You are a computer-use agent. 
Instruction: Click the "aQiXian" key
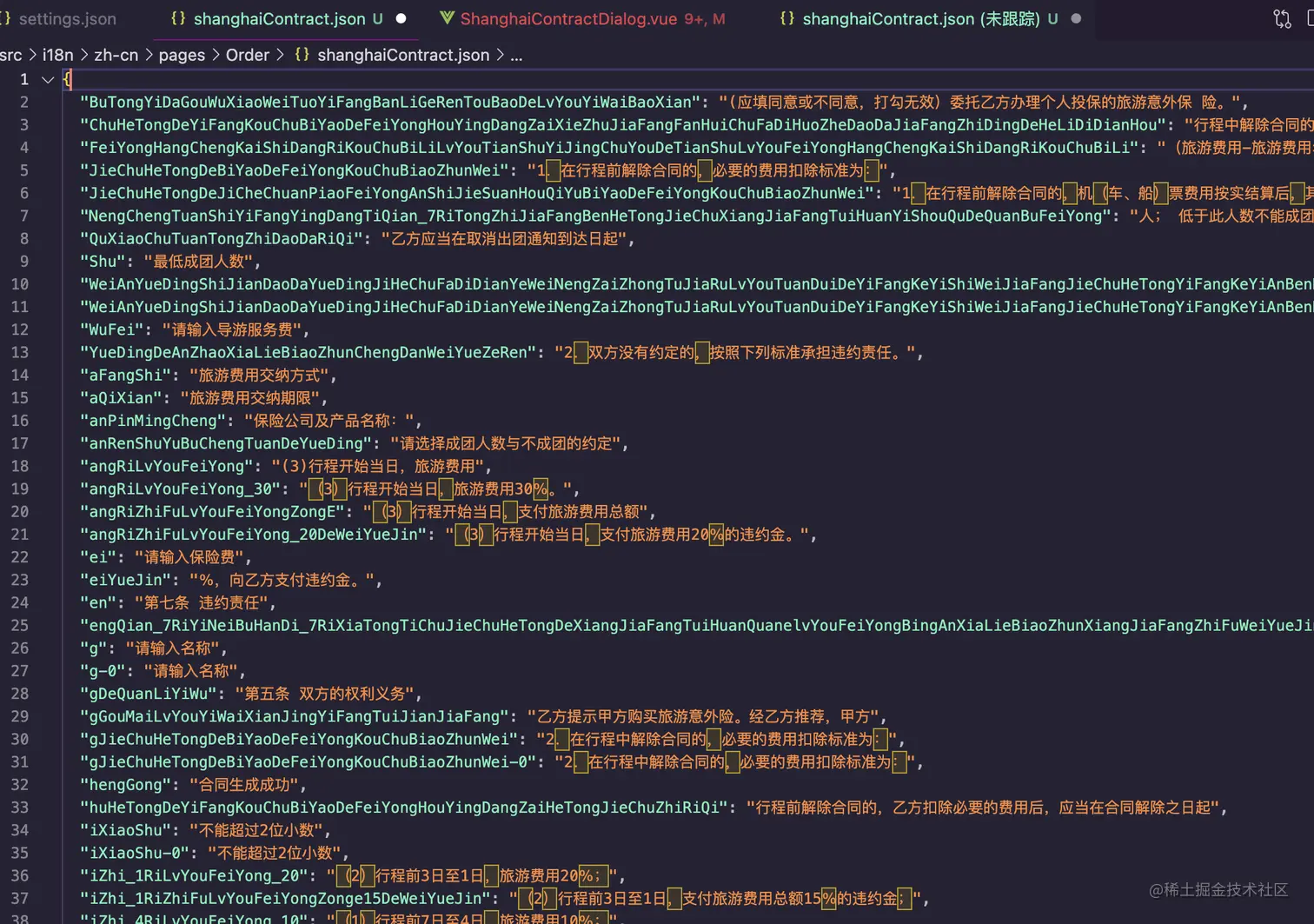(122, 397)
